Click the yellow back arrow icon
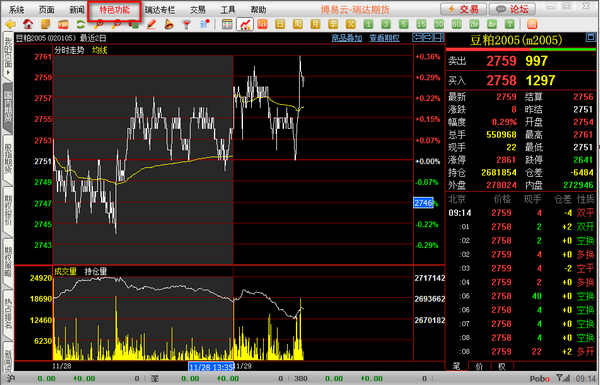The width and height of the screenshot is (600, 385). click(x=10, y=24)
